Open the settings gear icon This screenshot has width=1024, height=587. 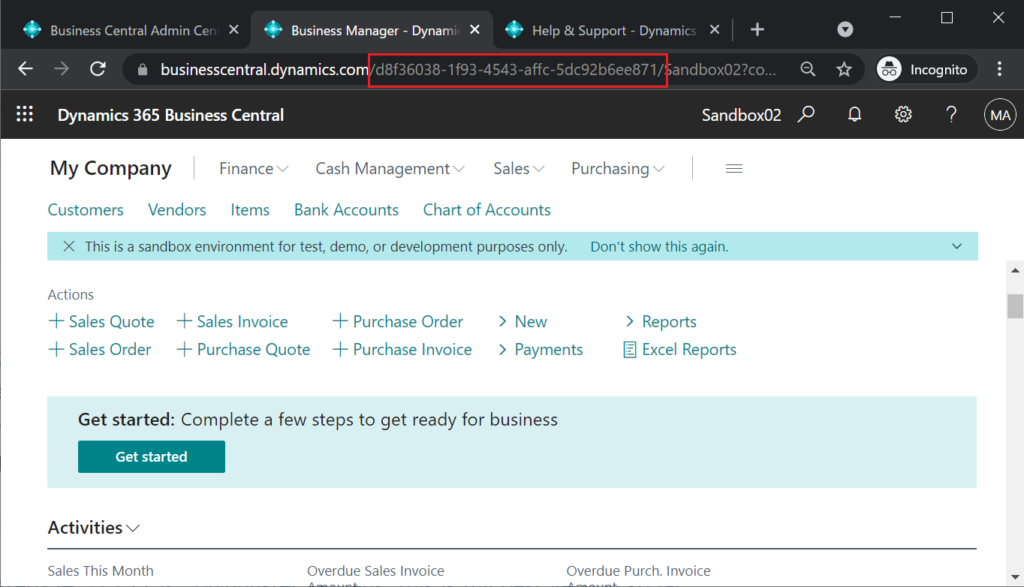(903, 114)
